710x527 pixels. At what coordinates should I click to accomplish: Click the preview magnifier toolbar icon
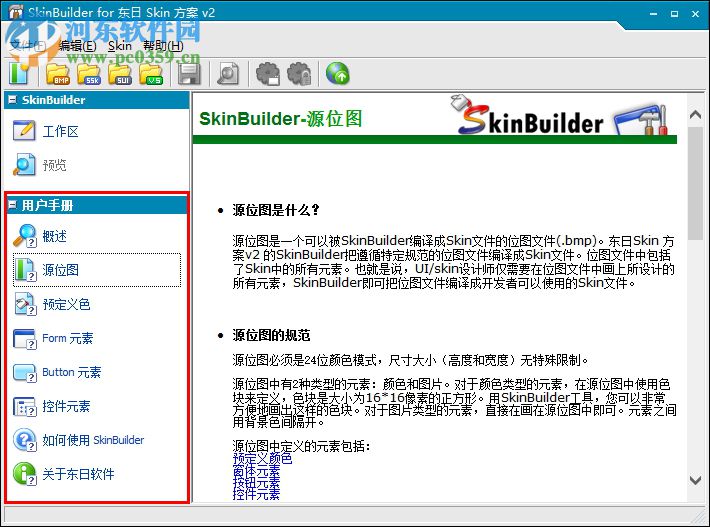[x=228, y=74]
